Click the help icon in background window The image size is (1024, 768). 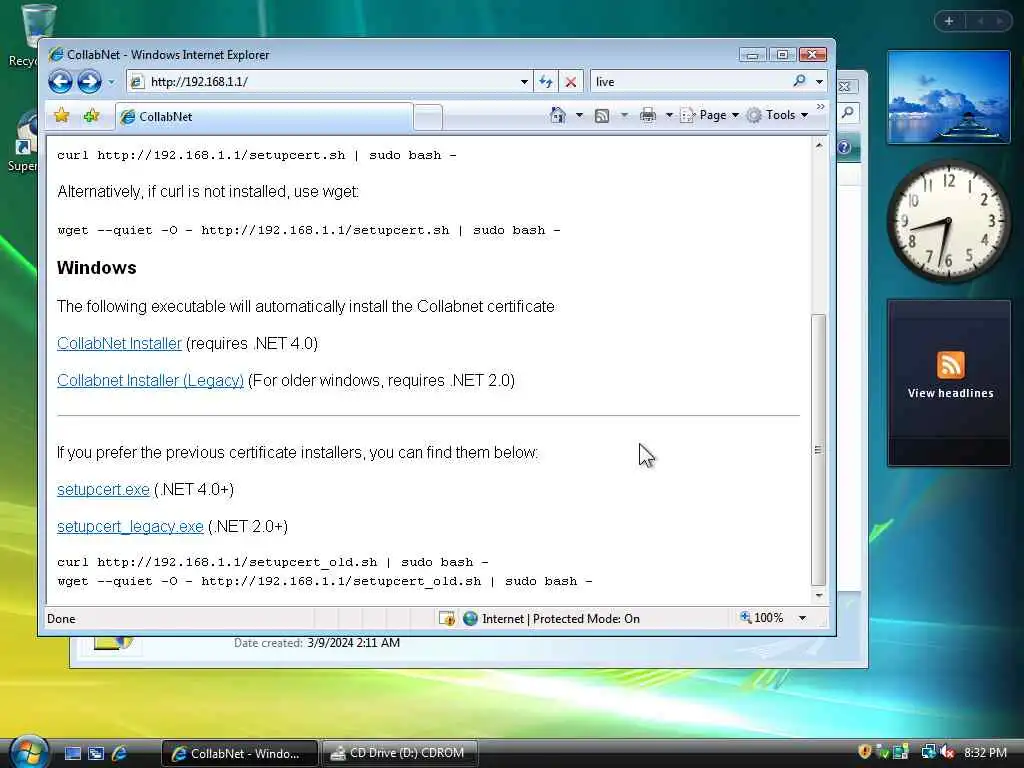[x=844, y=147]
